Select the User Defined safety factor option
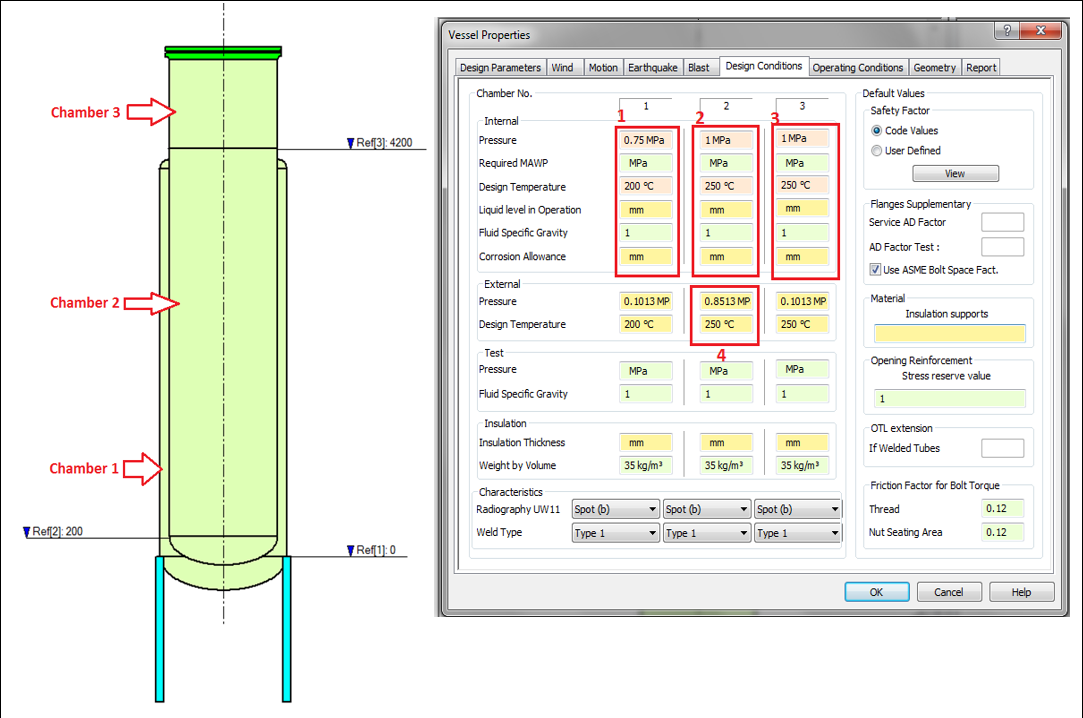 point(877,151)
